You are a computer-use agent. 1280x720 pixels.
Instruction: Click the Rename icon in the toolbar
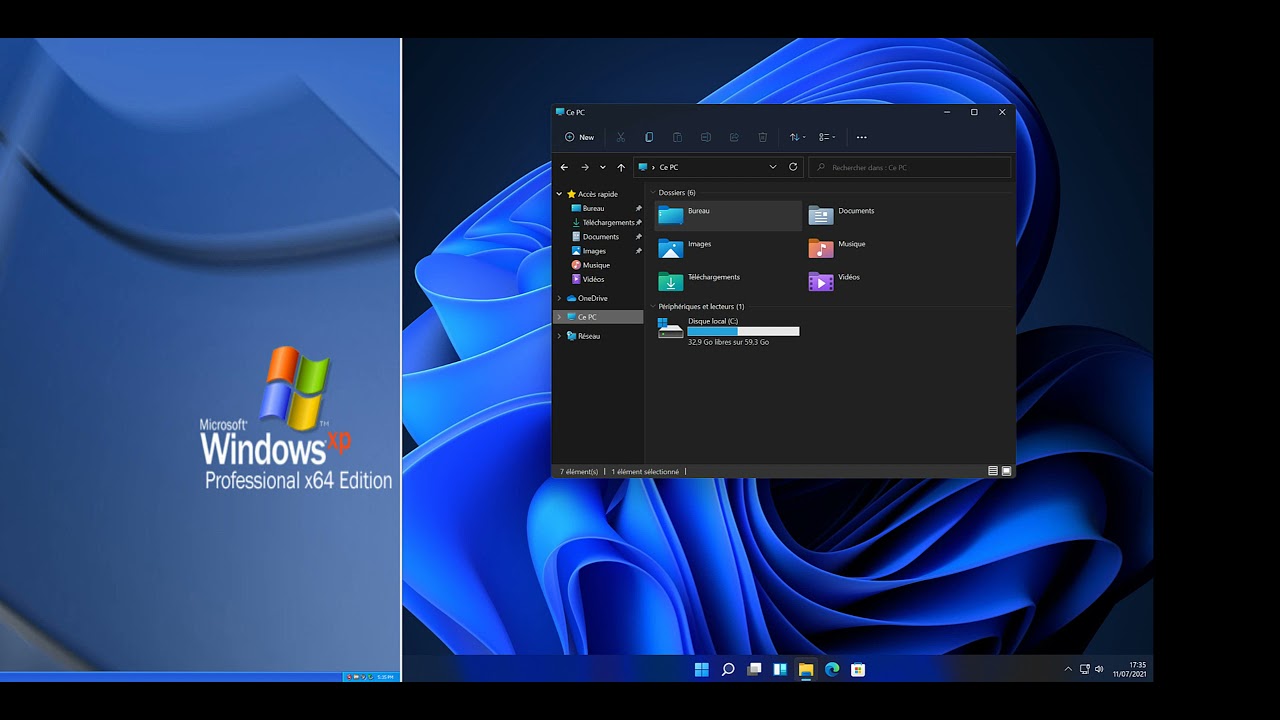[x=706, y=137]
